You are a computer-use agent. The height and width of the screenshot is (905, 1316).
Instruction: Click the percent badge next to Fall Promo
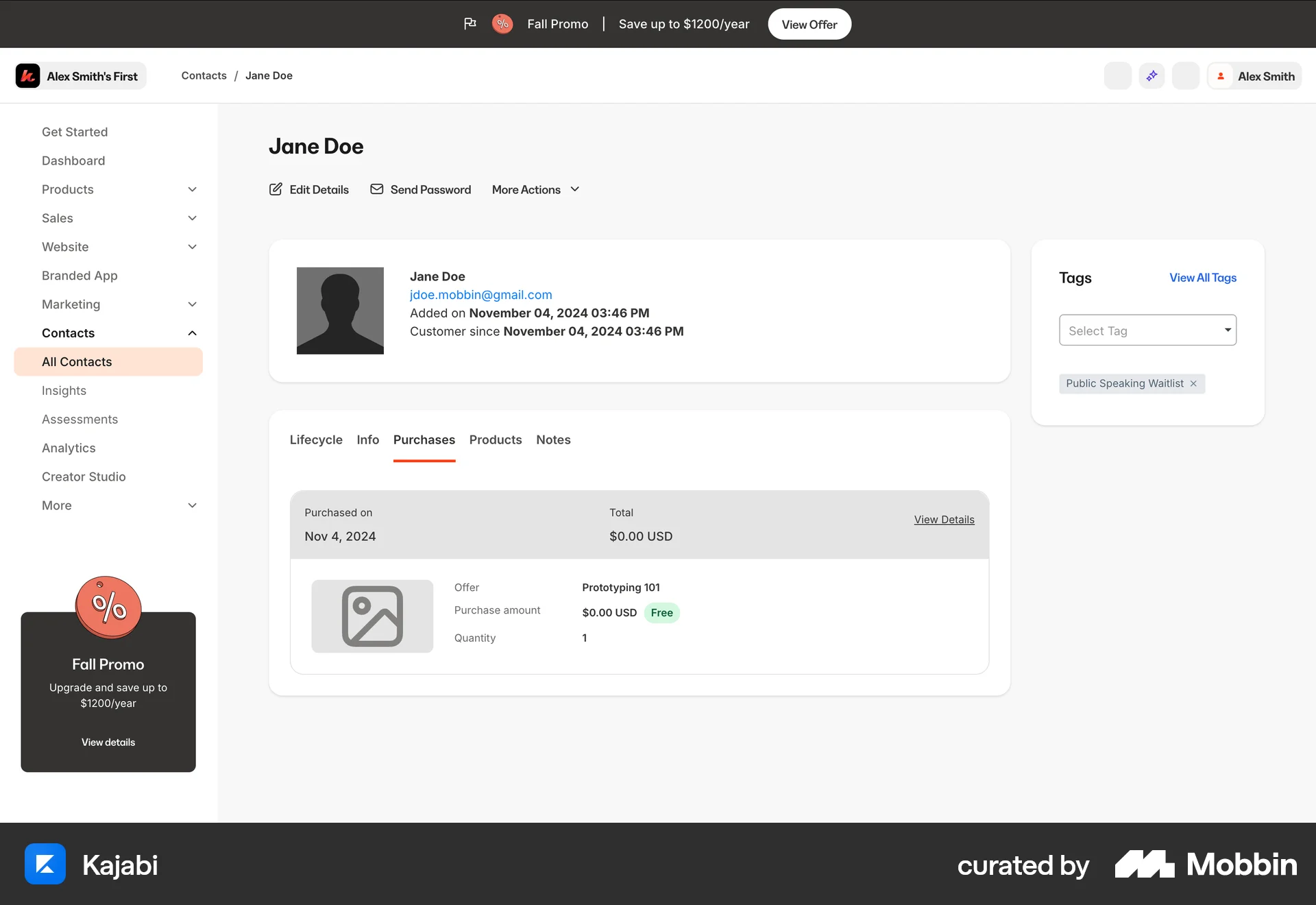coord(502,23)
